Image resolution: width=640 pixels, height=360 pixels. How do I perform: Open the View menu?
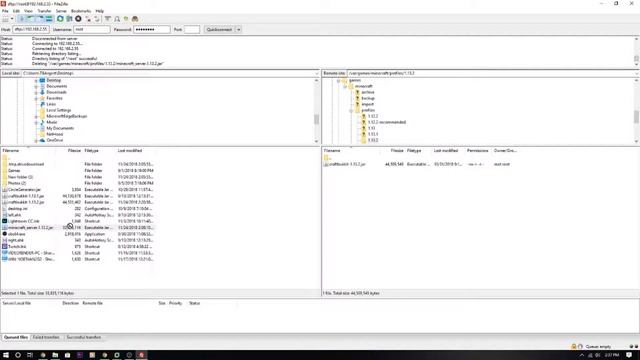[x=28, y=11]
